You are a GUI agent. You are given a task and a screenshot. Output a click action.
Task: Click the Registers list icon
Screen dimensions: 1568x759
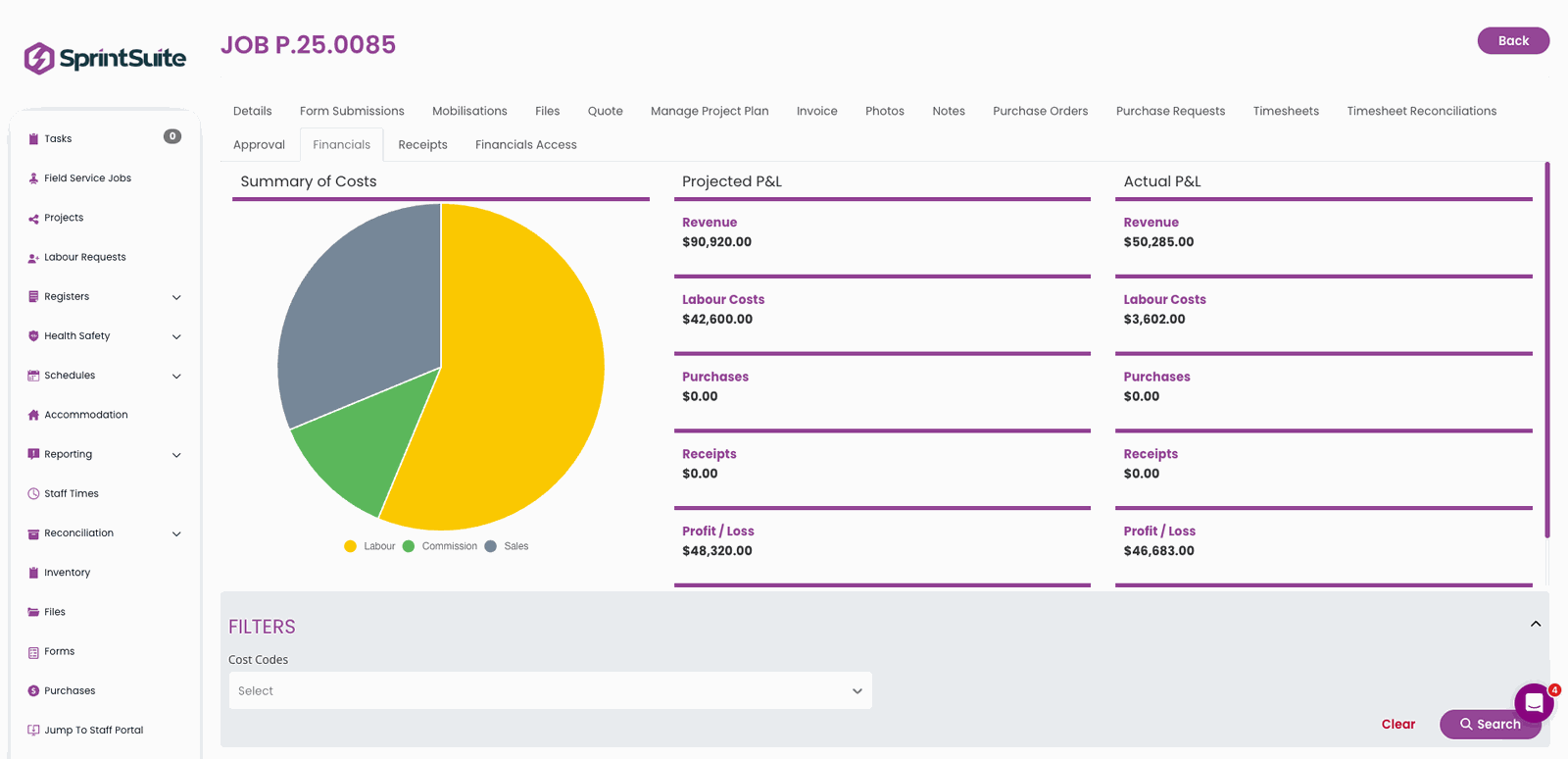[x=33, y=296]
